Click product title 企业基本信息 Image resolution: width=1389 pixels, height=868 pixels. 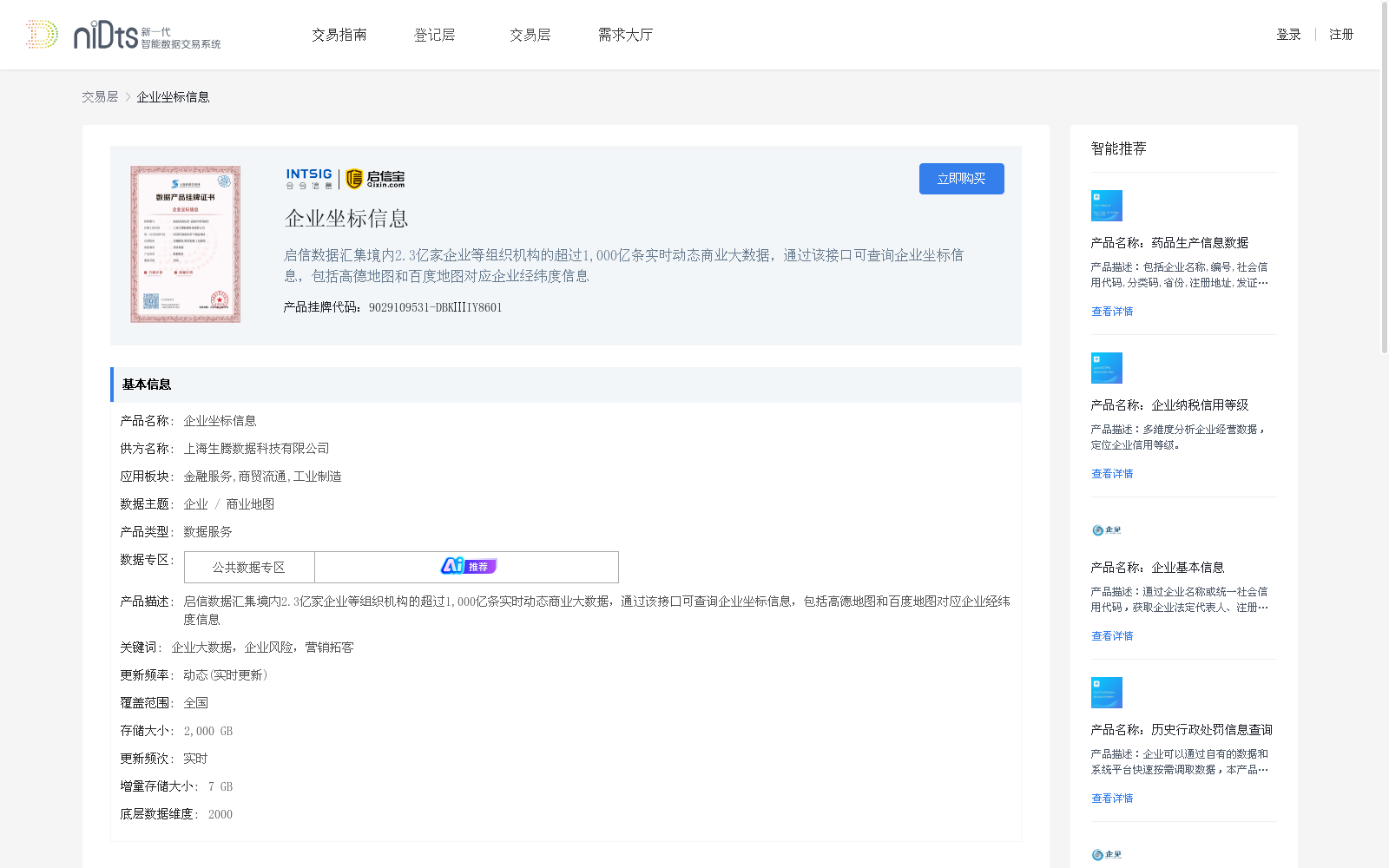pos(1188,568)
